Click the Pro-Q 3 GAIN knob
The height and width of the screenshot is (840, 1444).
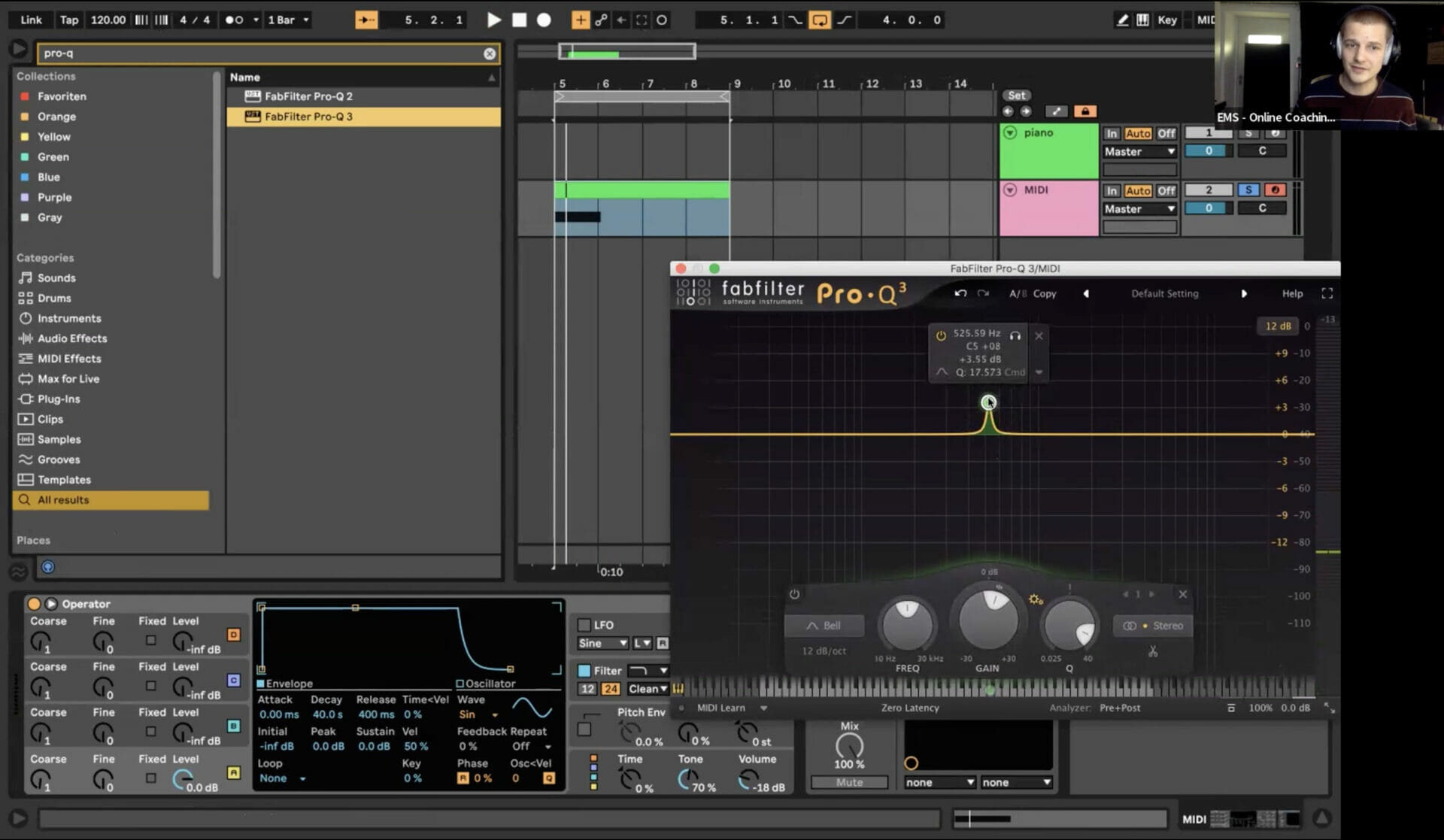[987, 620]
